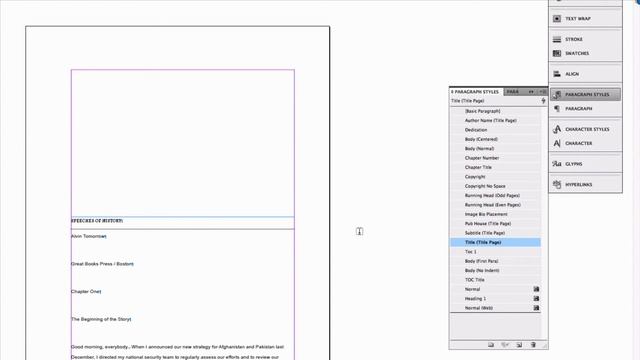Apply the [Basic Paragraph] style
The image size is (640, 360).
click(496, 111)
